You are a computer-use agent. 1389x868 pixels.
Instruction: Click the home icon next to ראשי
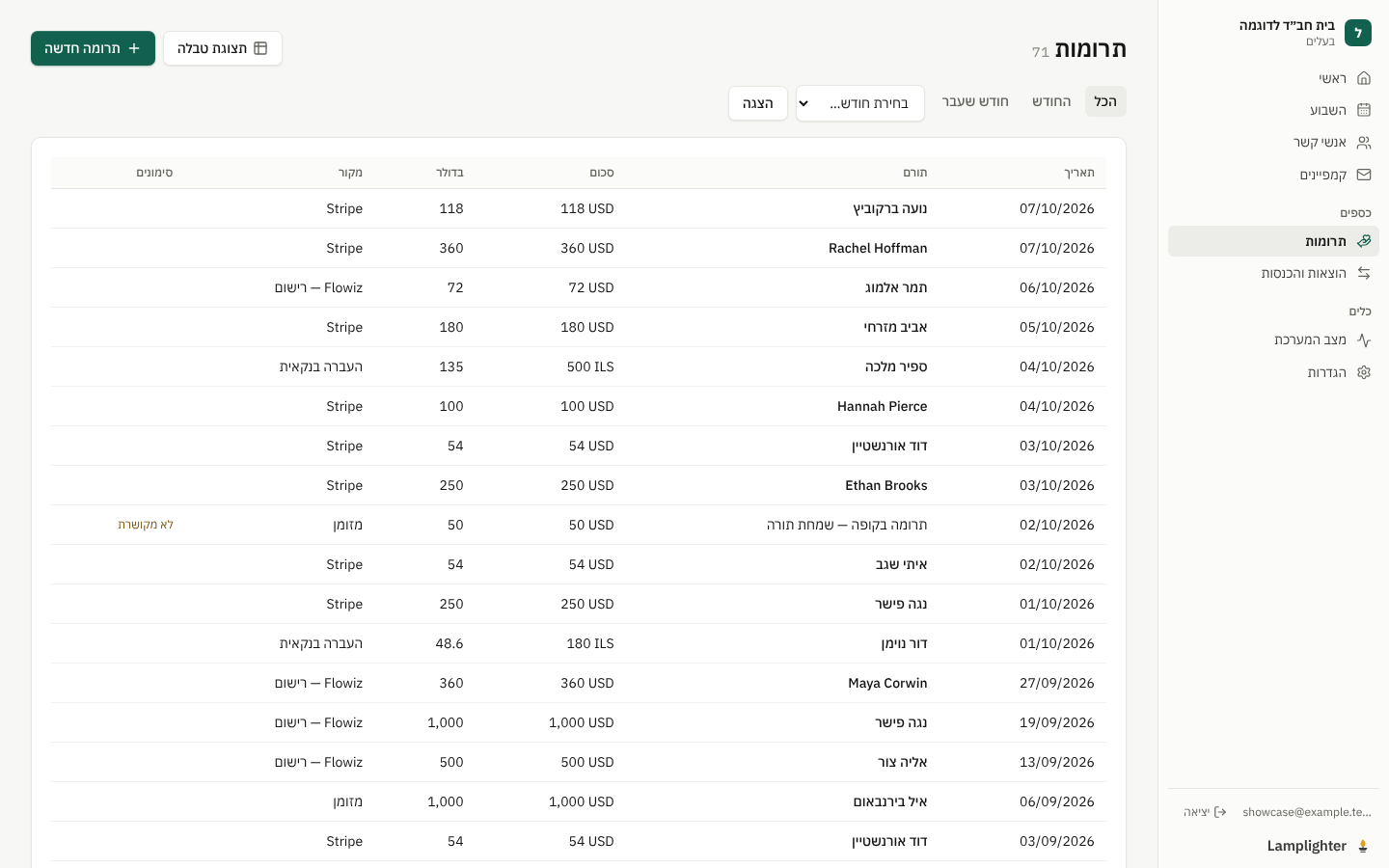[1363, 78]
